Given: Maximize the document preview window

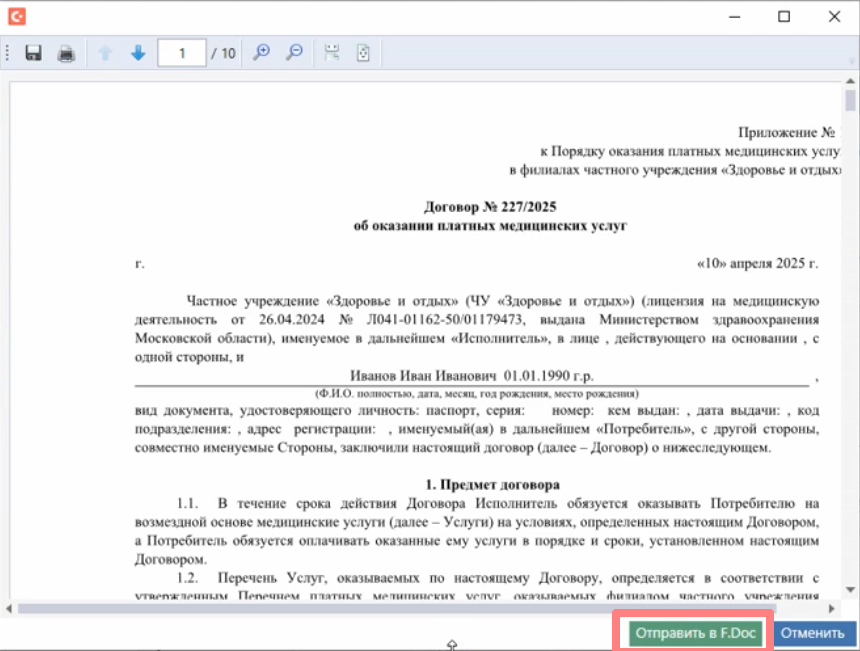Looking at the screenshot, I should (x=784, y=16).
